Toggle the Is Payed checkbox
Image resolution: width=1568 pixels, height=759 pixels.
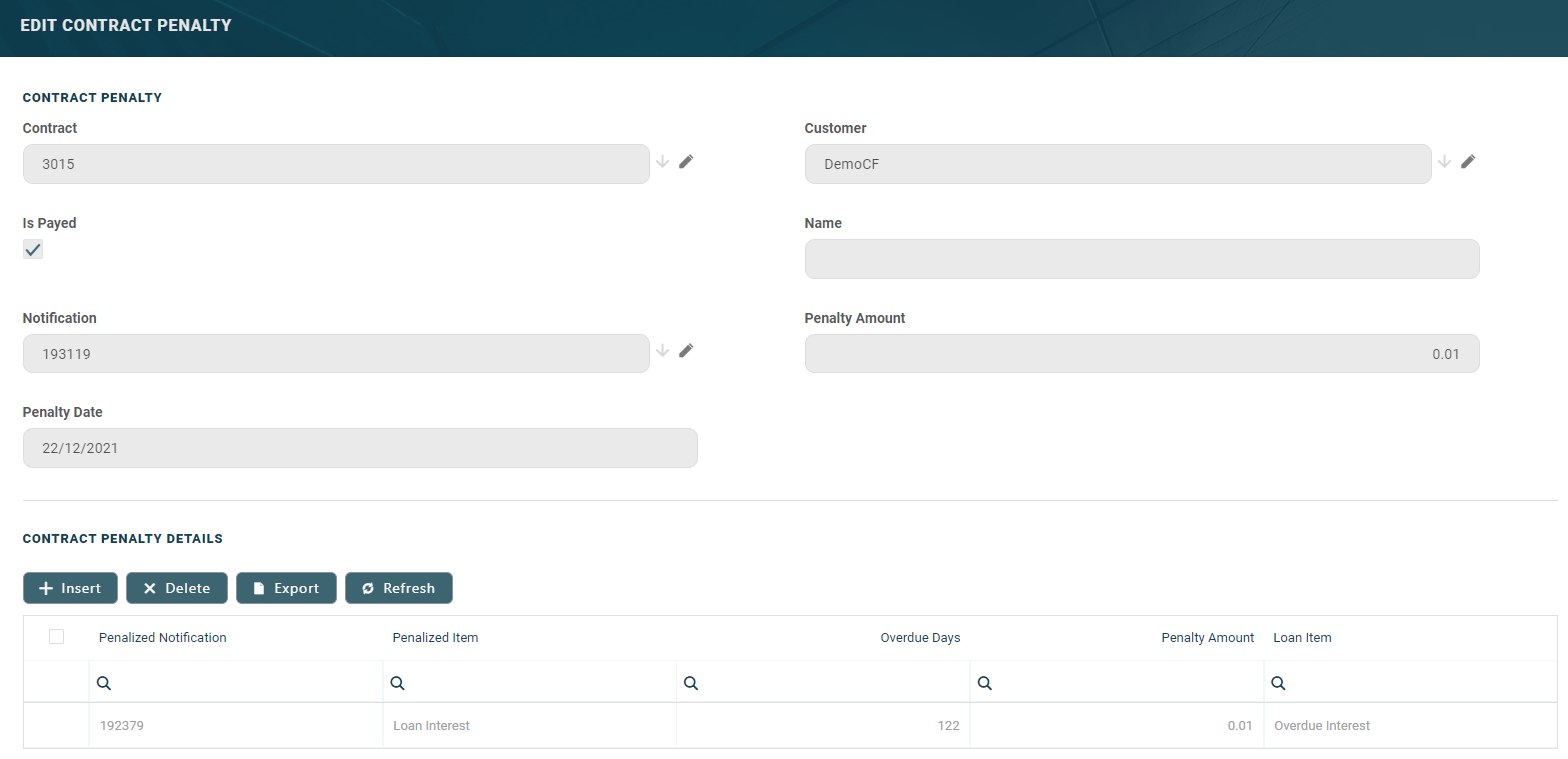(x=33, y=250)
